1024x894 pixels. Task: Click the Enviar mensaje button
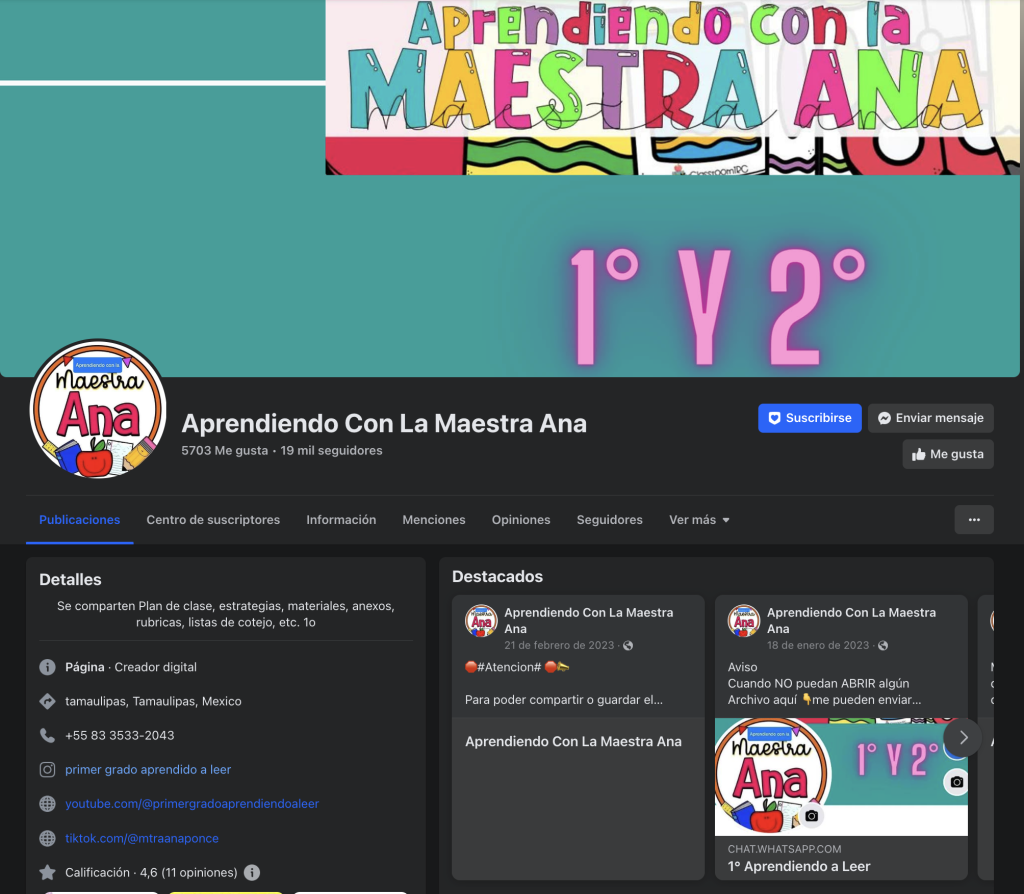coord(930,418)
